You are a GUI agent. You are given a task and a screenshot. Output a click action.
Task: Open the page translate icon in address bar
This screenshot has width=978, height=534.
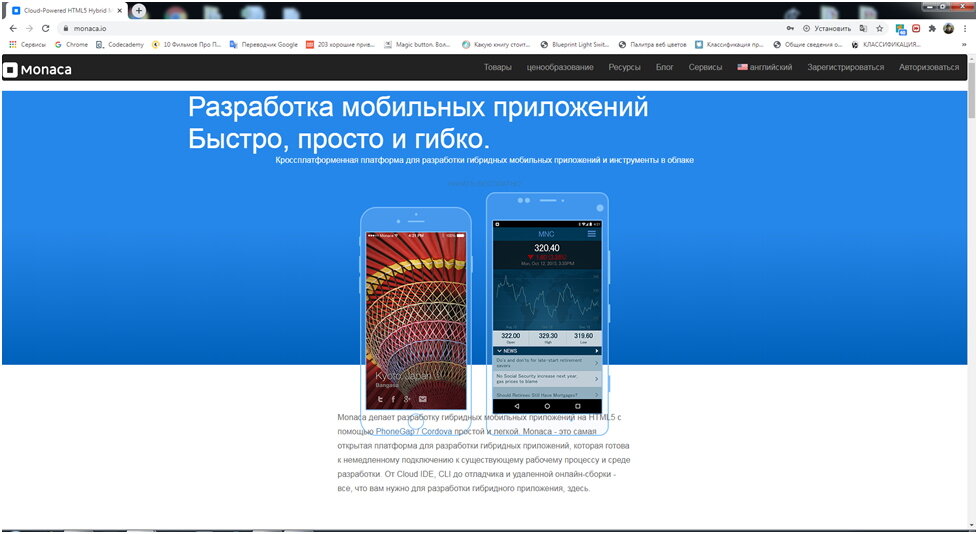point(863,28)
